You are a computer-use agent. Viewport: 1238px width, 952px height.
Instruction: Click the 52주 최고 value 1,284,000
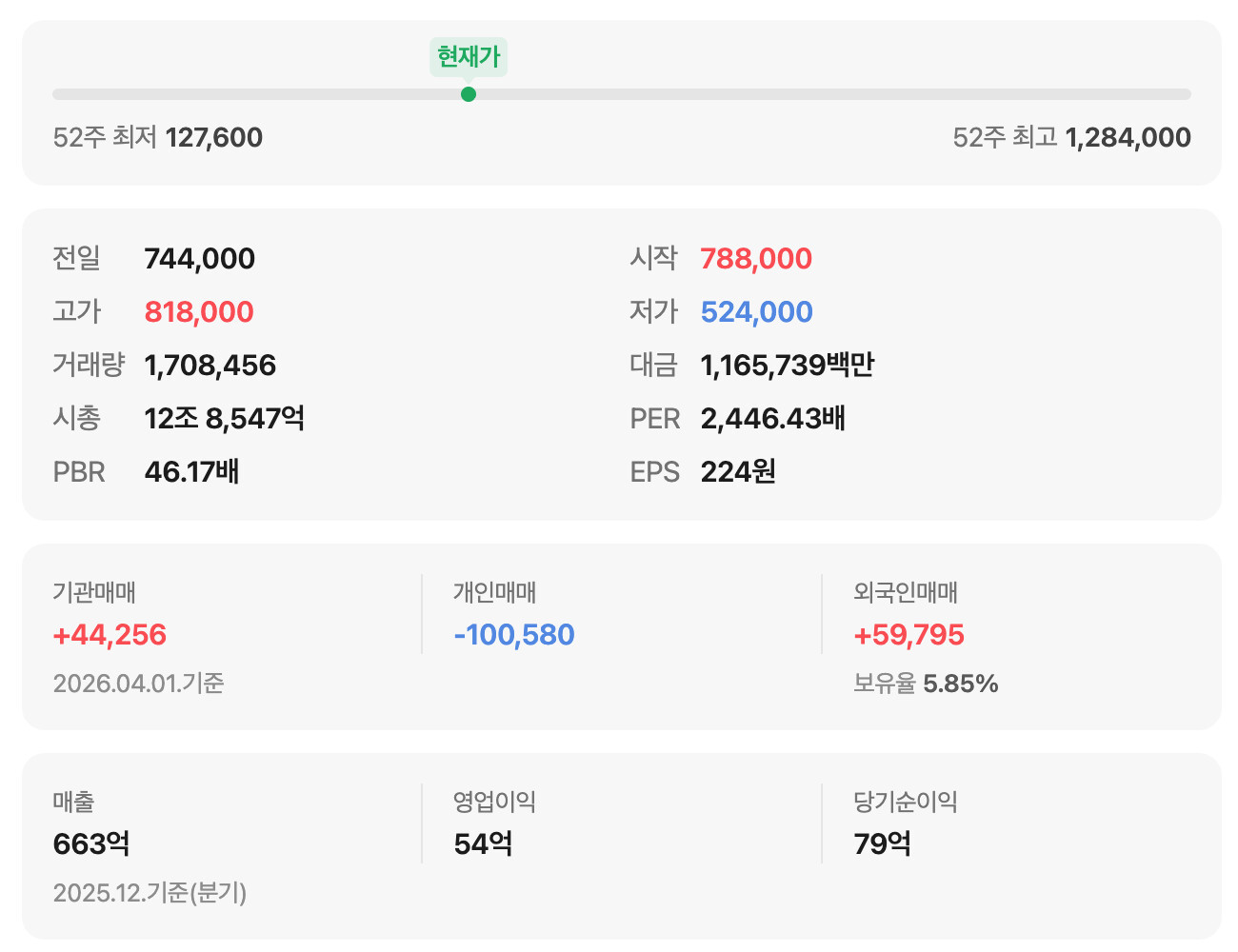[1128, 138]
